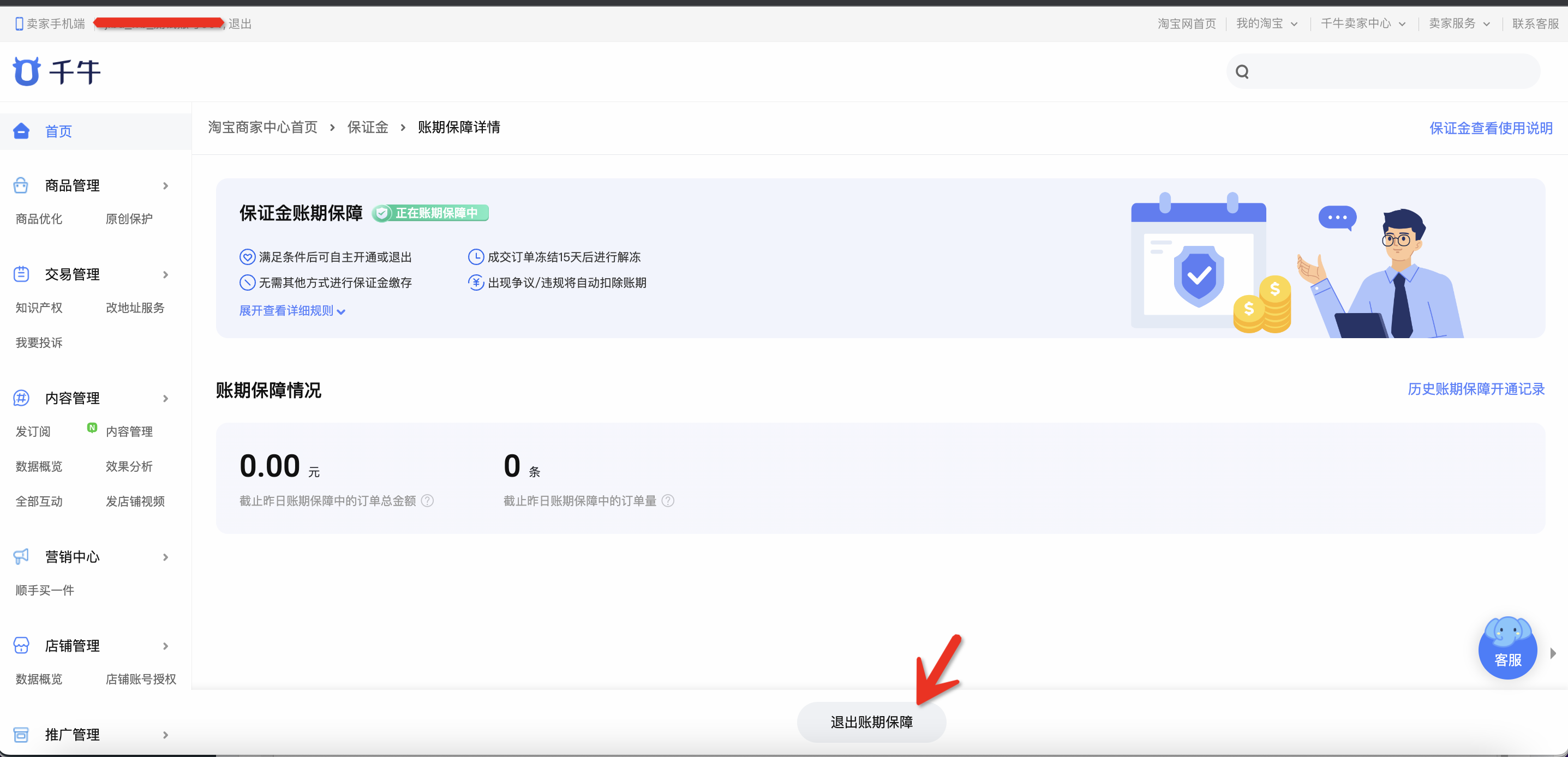The image size is (1568, 757).
Task: Click the 内容管理 hashtag icon
Action: point(21,398)
